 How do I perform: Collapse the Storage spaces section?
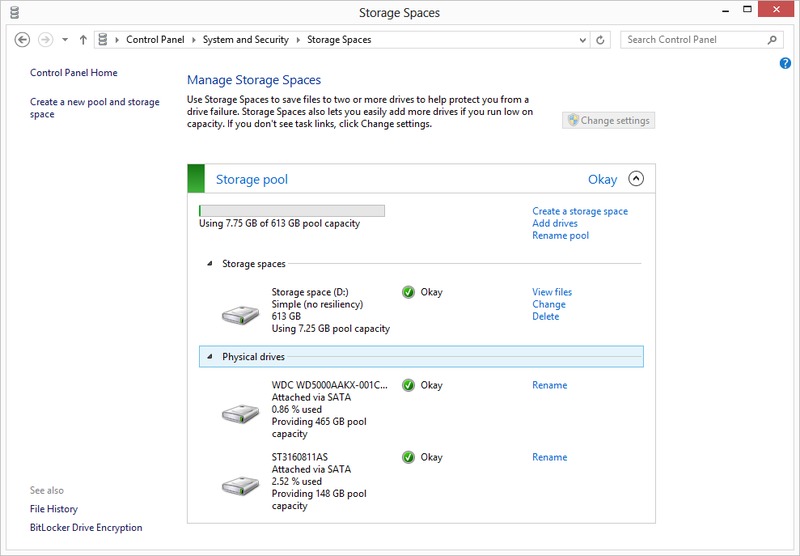210,264
